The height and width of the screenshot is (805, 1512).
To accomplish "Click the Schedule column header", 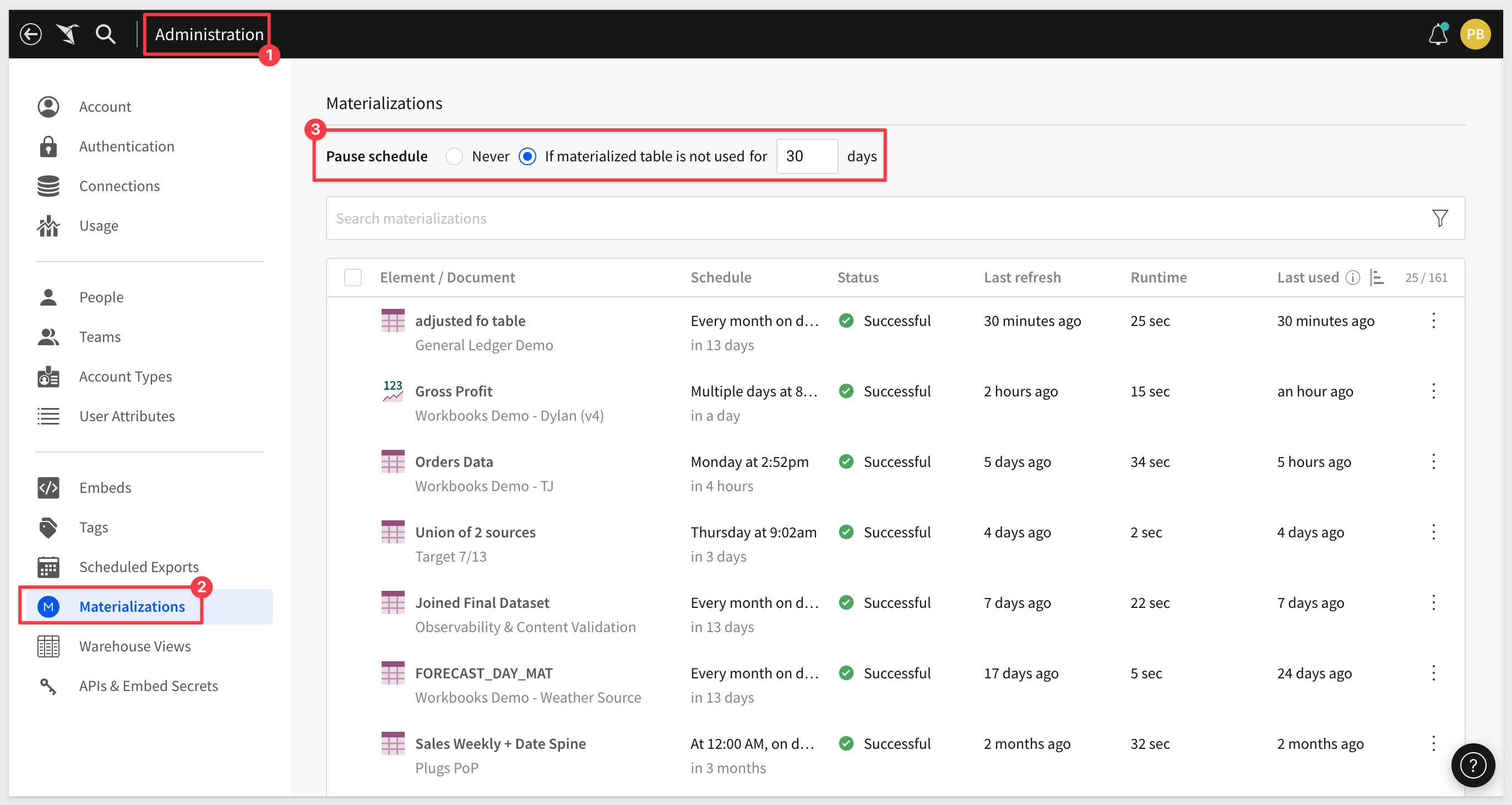I will pos(721,278).
